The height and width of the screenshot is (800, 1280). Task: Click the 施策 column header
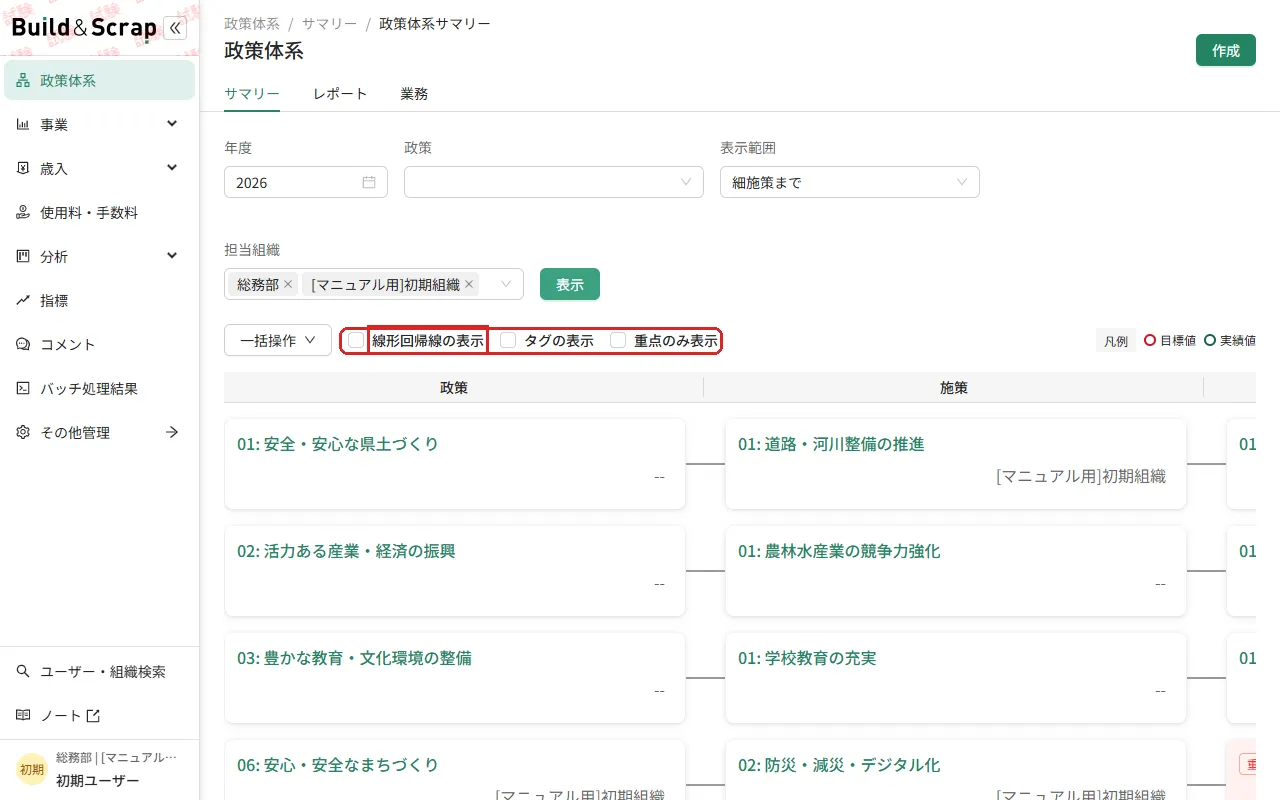click(x=954, y=388)
